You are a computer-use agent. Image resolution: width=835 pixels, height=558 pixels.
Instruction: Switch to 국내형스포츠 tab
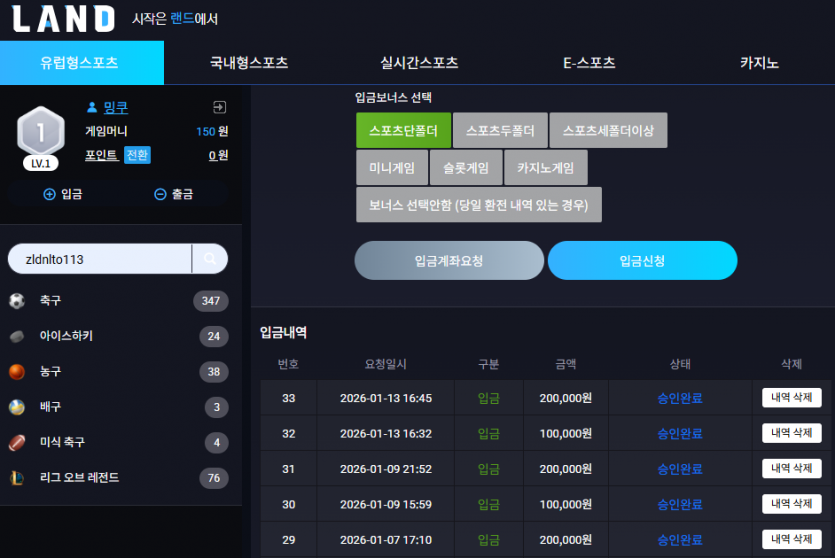click(249, 63)
